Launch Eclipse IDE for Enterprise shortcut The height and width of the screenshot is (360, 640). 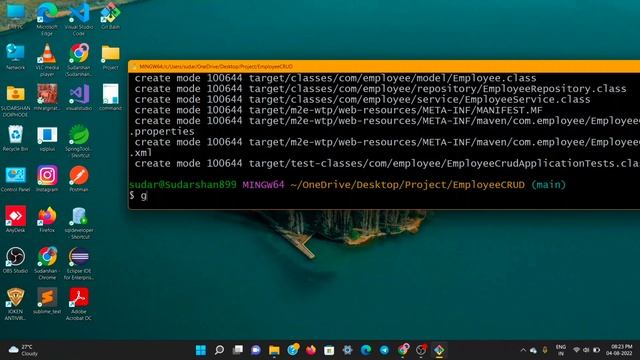(79, 263)
